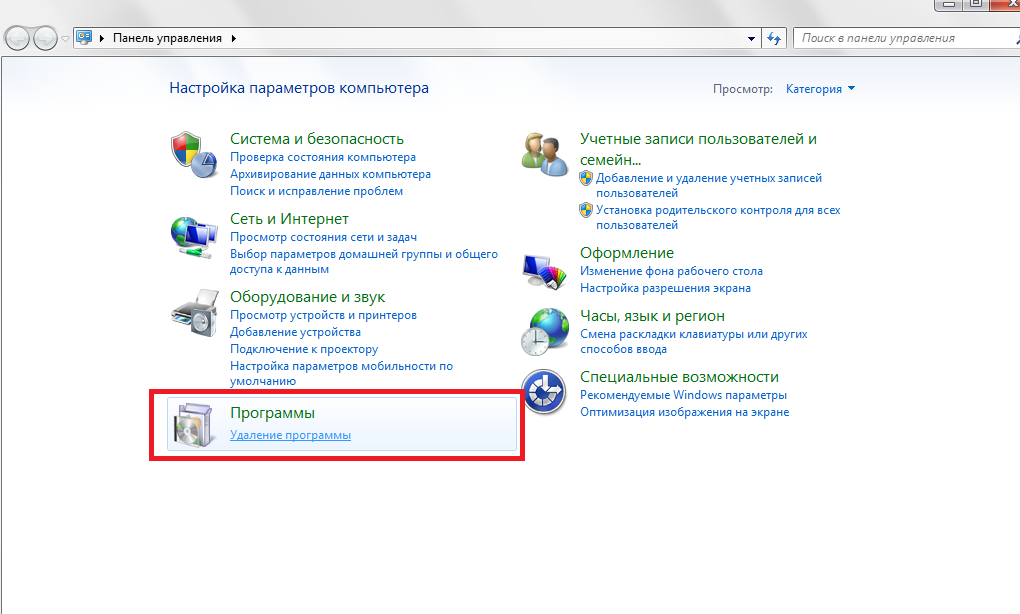Screen dimensions: 1020x614
Task: Click Оптимизация изображения на экране
Action: [x=684, y=412]
